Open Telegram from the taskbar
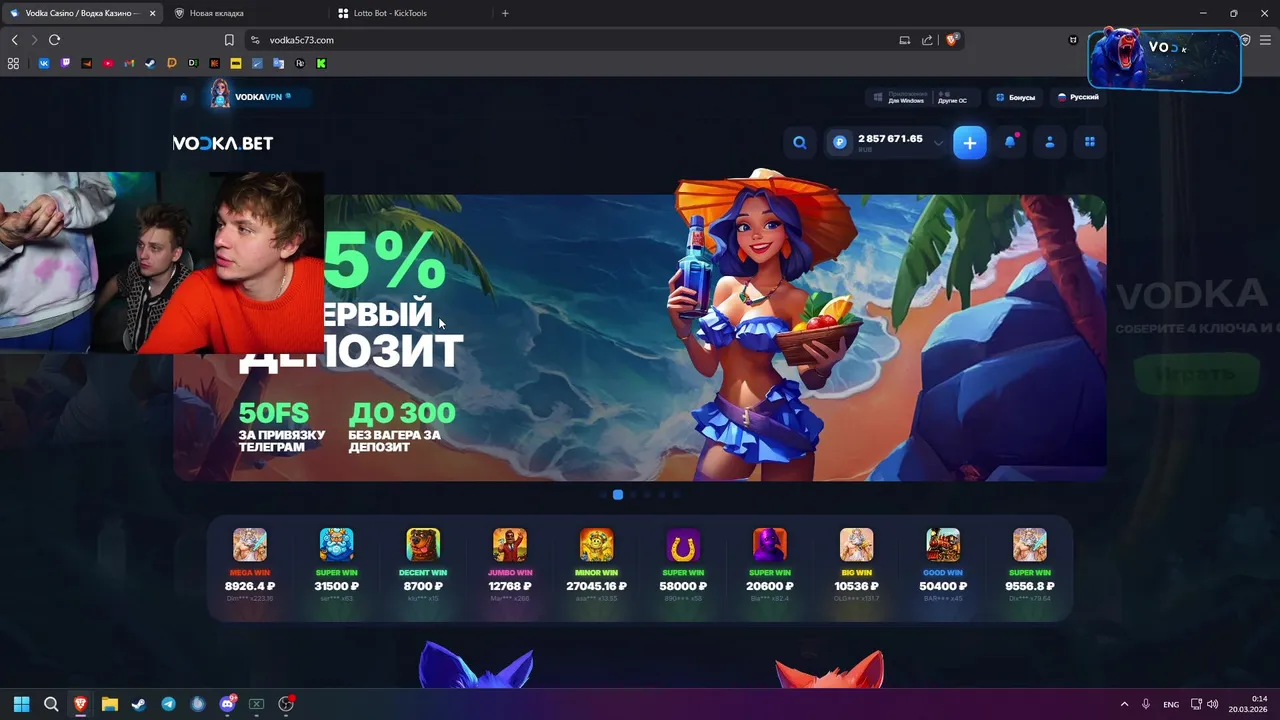The image size is (1280, 720). pos(168,704)
